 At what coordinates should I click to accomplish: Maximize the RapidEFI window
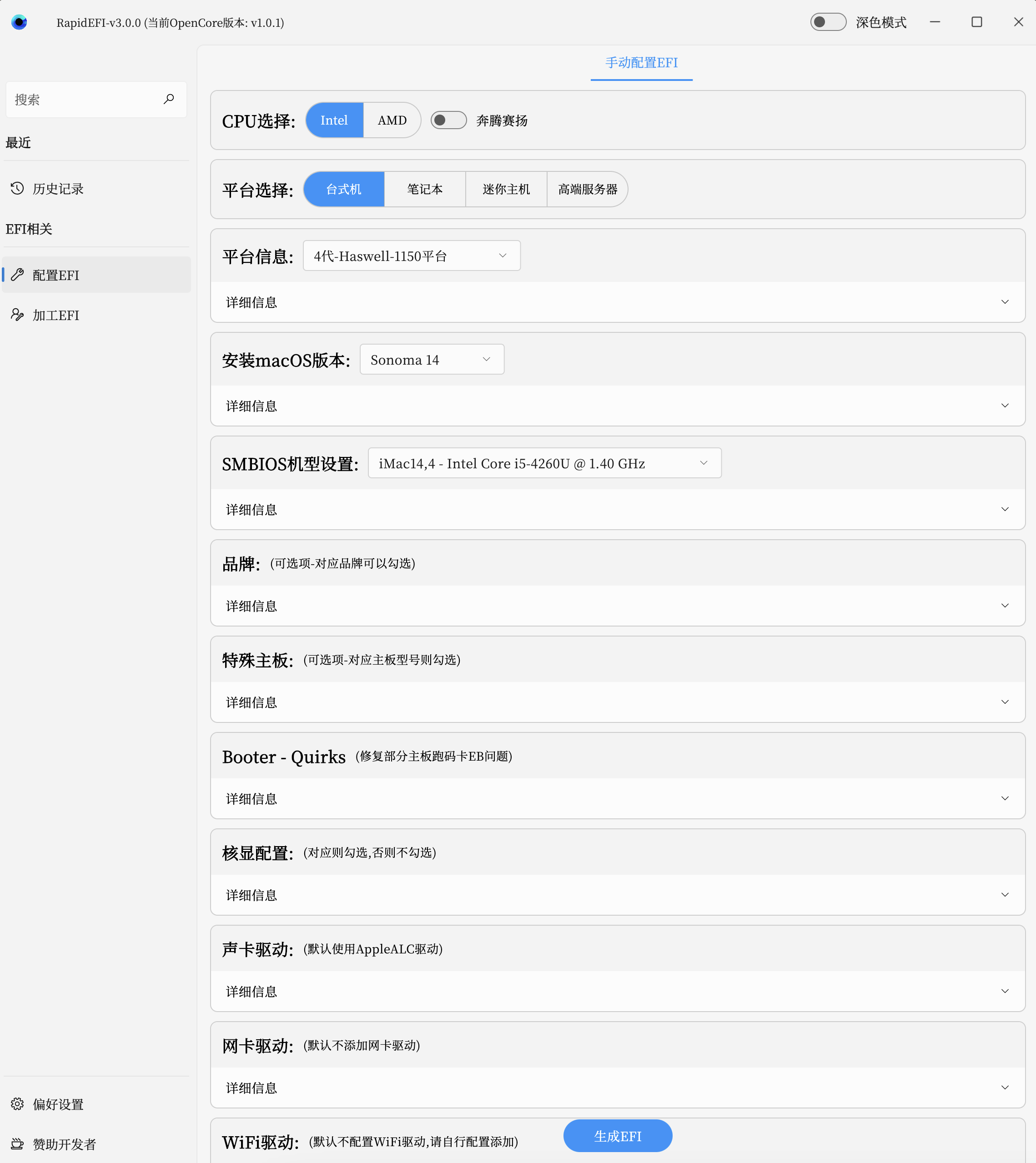(x=977, y=22)
